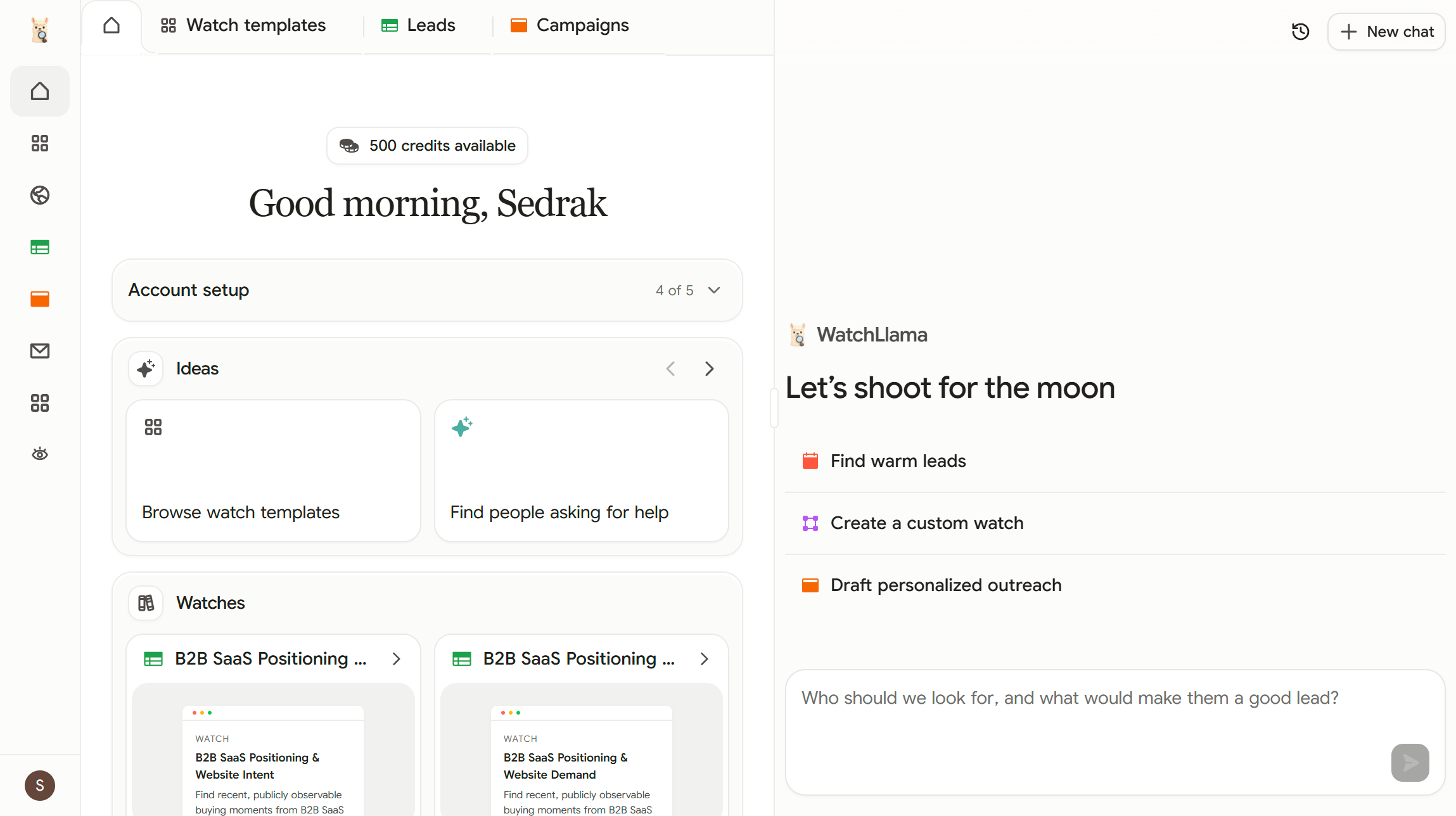Open Find people asking for help card
Viewport: 1456px width, 816px height.
coord(582,471)
